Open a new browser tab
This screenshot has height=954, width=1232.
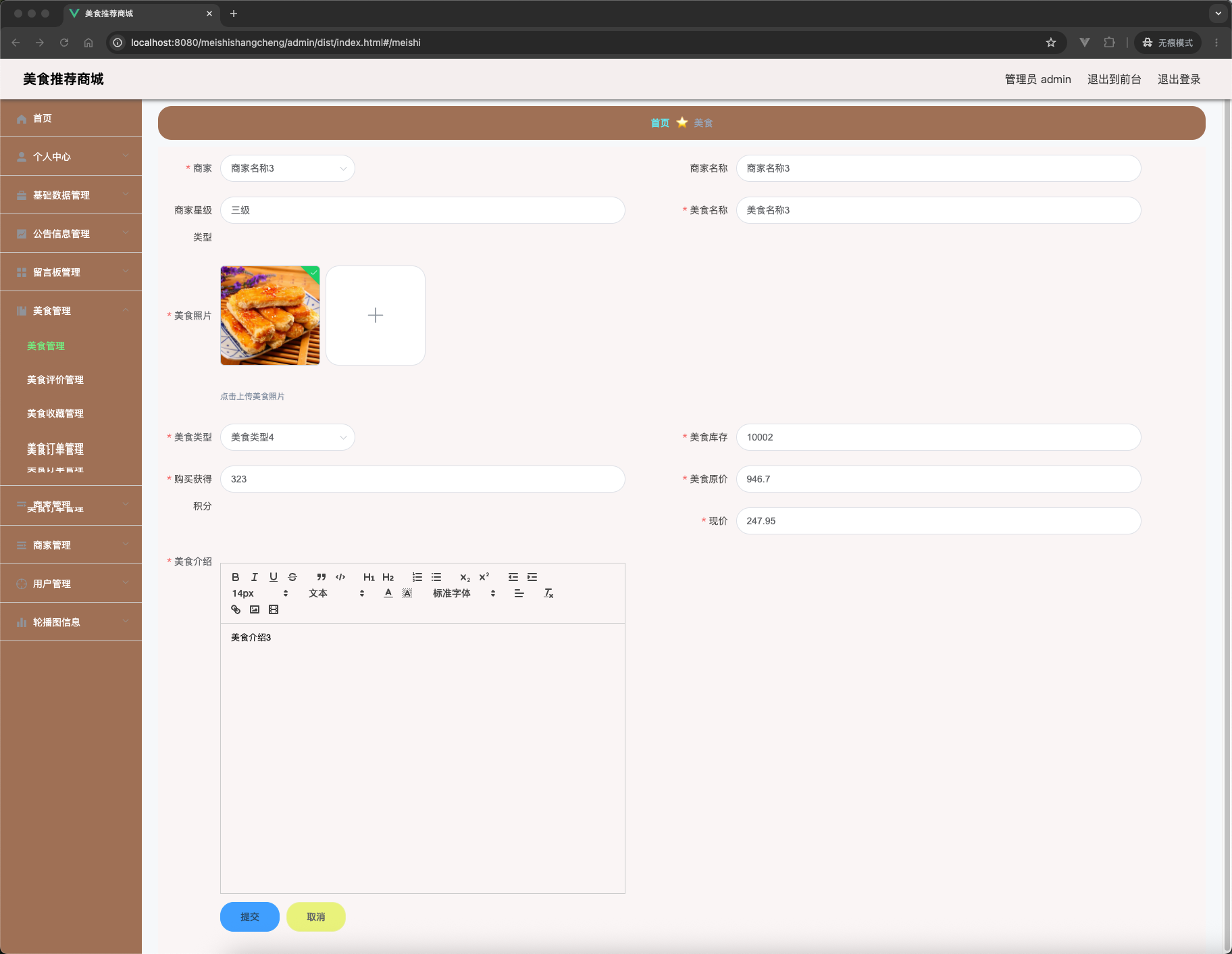coord(234,14)
